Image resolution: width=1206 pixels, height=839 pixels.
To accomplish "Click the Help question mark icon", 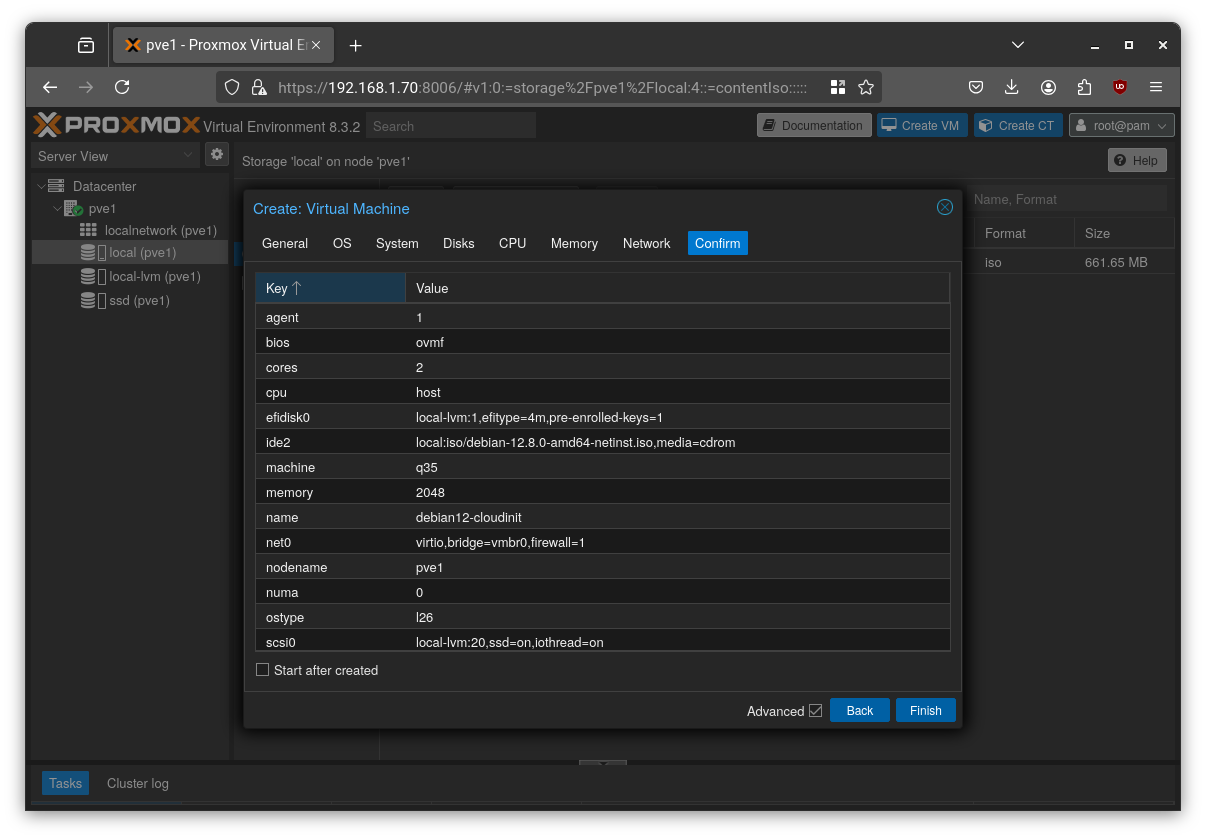I will [x=1121, y=160].
